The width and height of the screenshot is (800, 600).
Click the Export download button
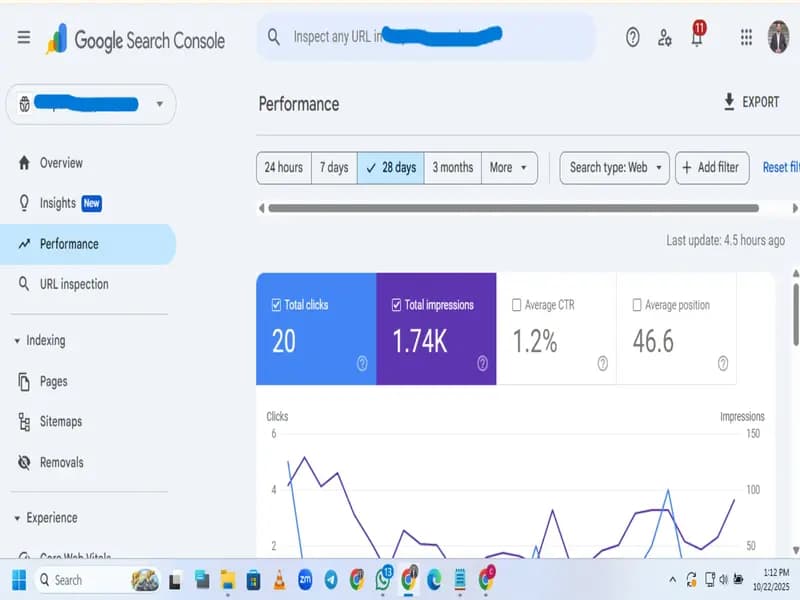click(x=751, y=102)
